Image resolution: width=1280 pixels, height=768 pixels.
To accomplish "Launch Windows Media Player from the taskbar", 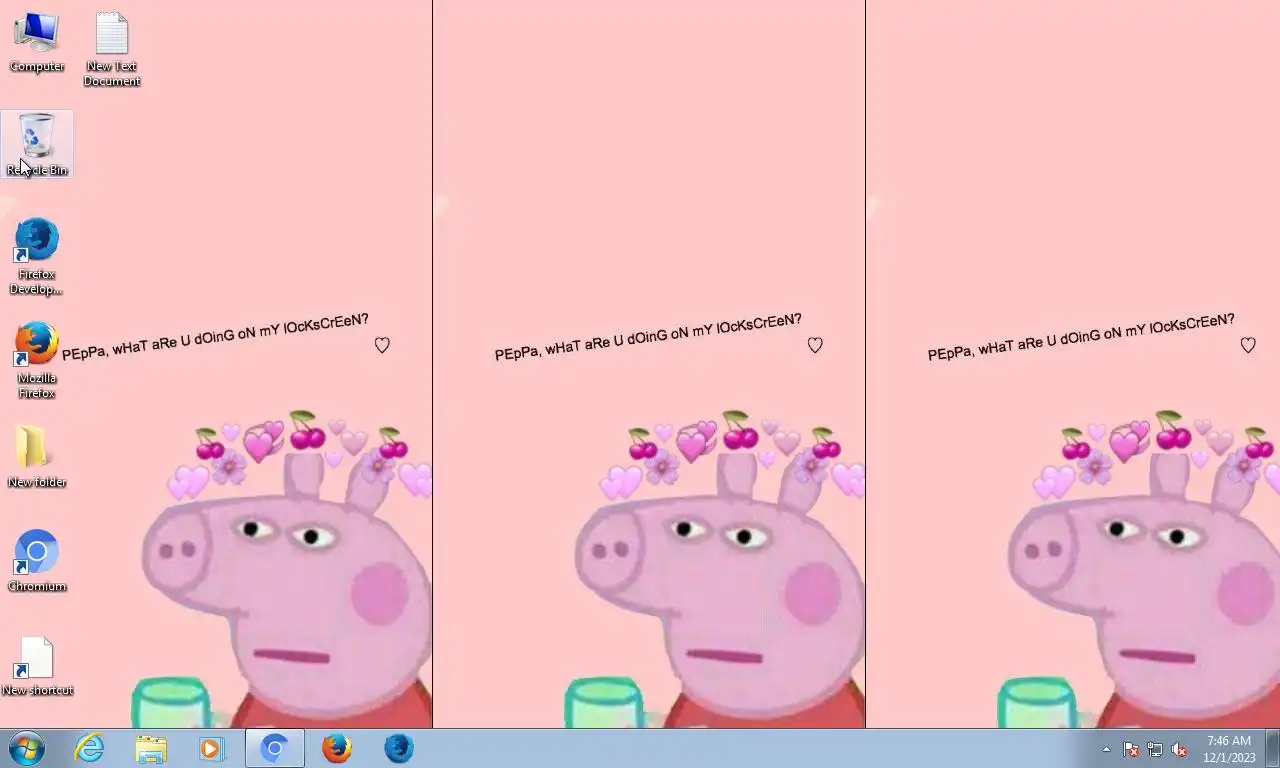I will click(212, 748).
